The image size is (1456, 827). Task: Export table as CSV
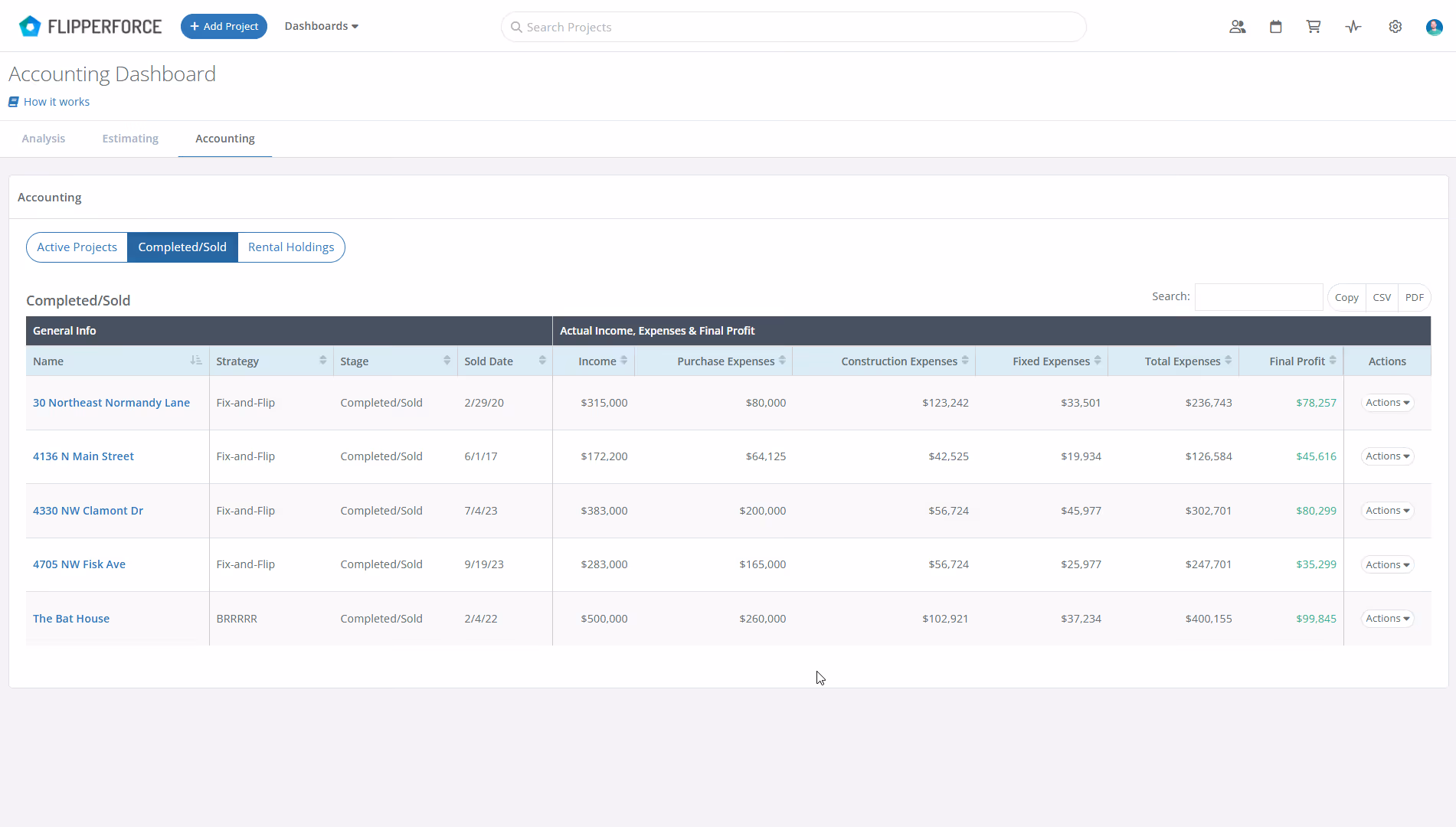tap(1382, 298)
